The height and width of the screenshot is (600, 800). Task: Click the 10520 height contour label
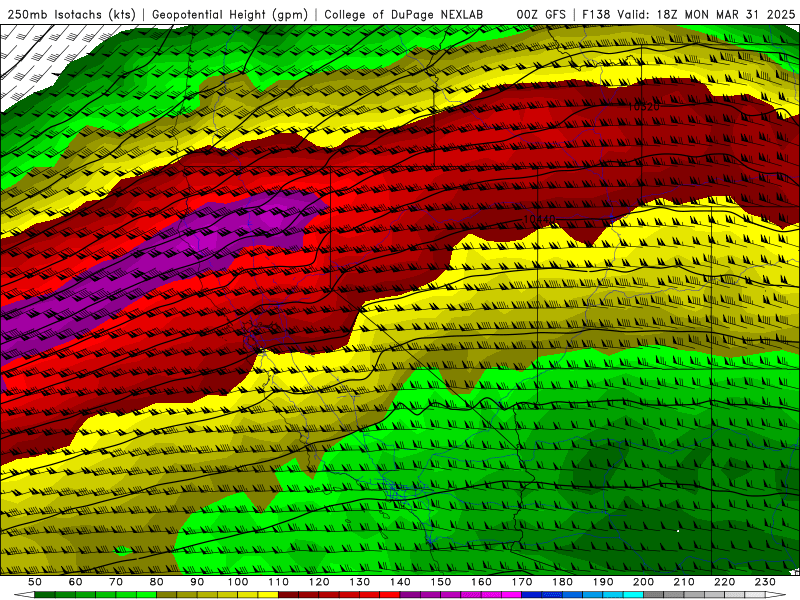(643, 107)
